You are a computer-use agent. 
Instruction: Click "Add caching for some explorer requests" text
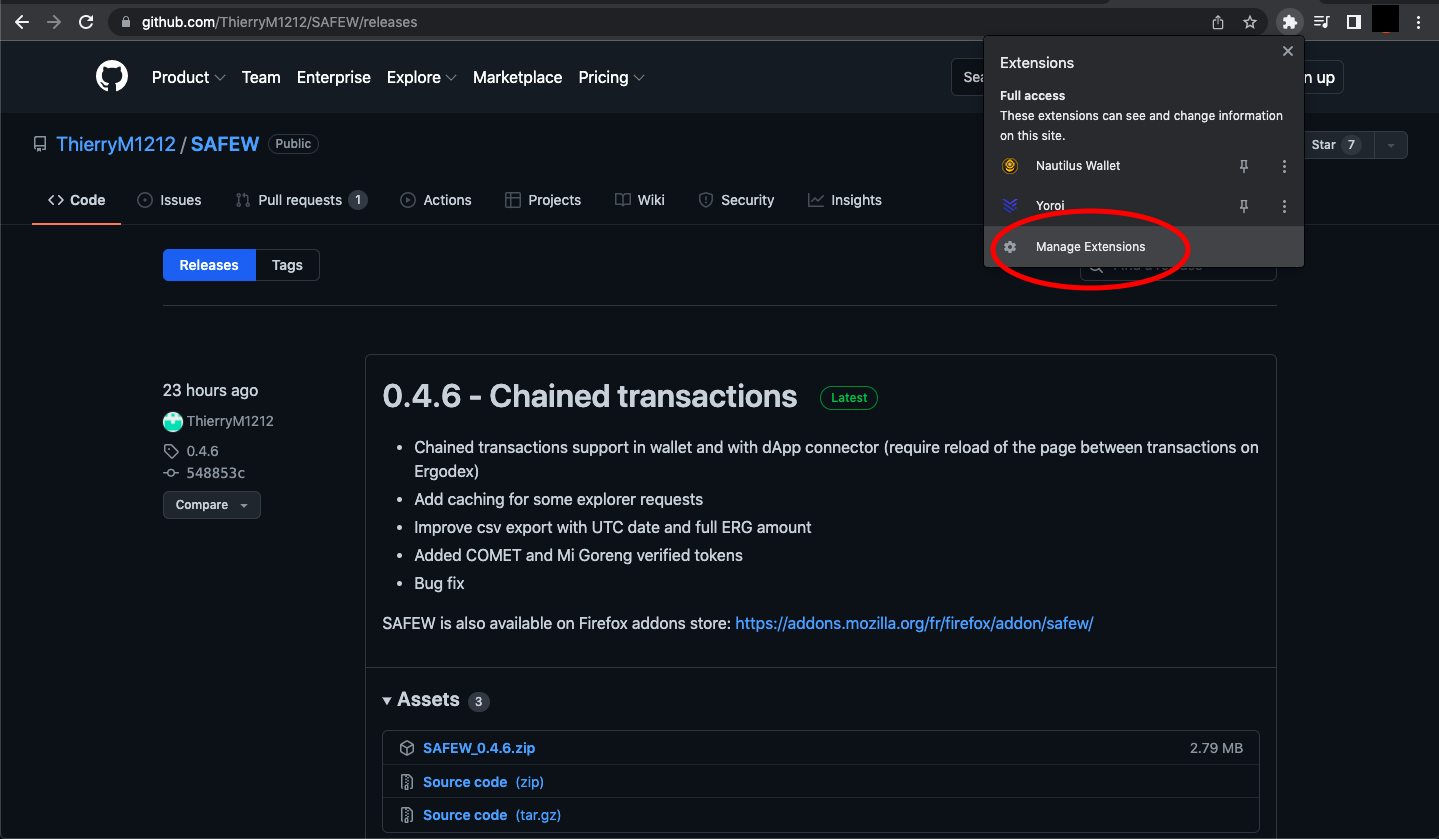click(558, 499)
